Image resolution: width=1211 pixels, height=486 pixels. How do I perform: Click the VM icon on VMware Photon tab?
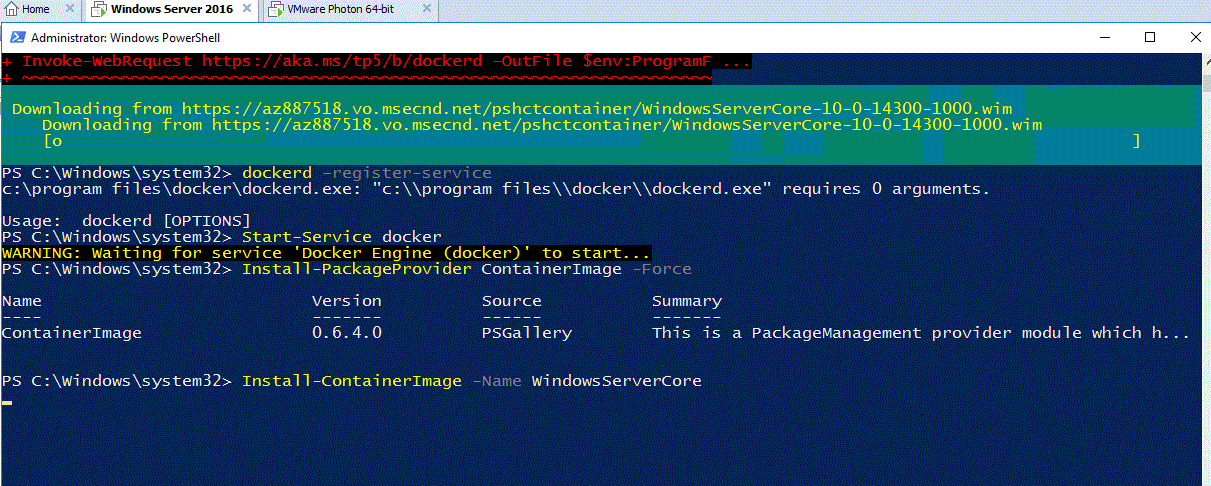click(x=275, y=10)
